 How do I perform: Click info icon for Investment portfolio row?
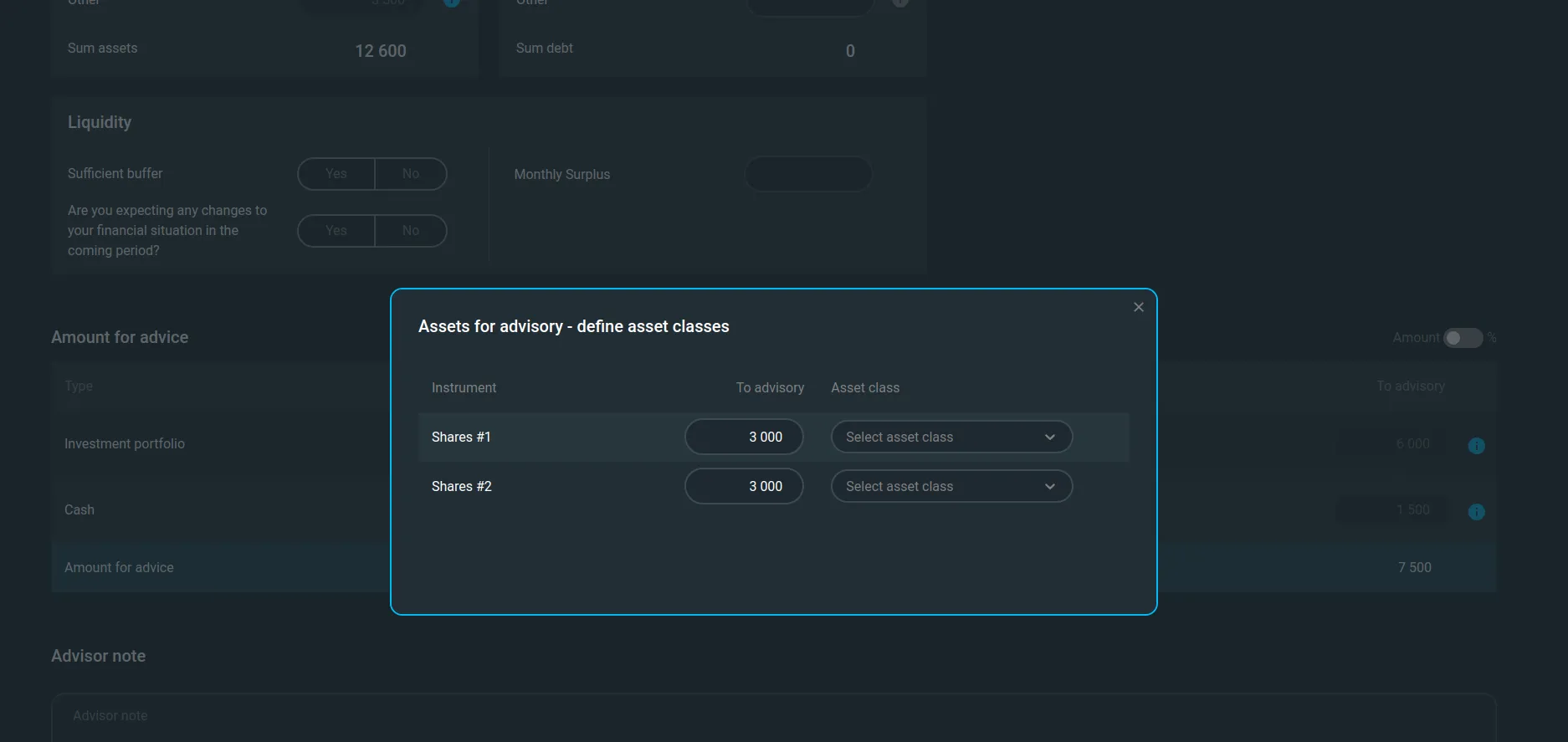pos(1476,446)
